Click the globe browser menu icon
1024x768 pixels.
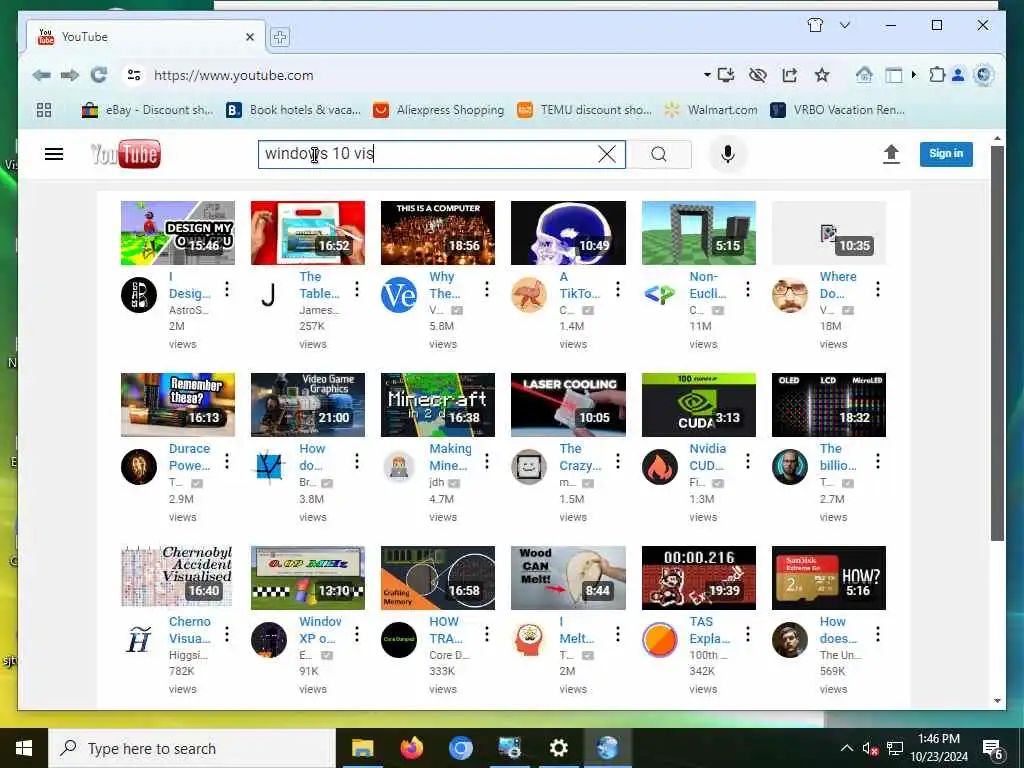point(983,75)
